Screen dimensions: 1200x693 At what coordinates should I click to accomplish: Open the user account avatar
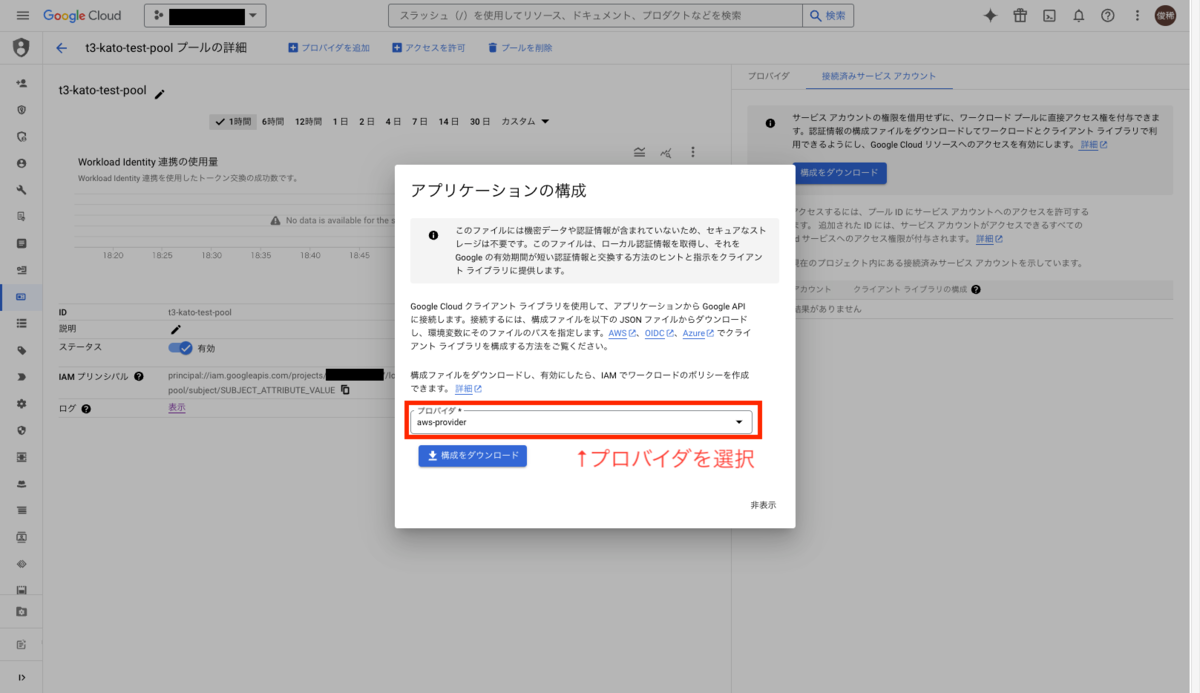click(1165, 15)
